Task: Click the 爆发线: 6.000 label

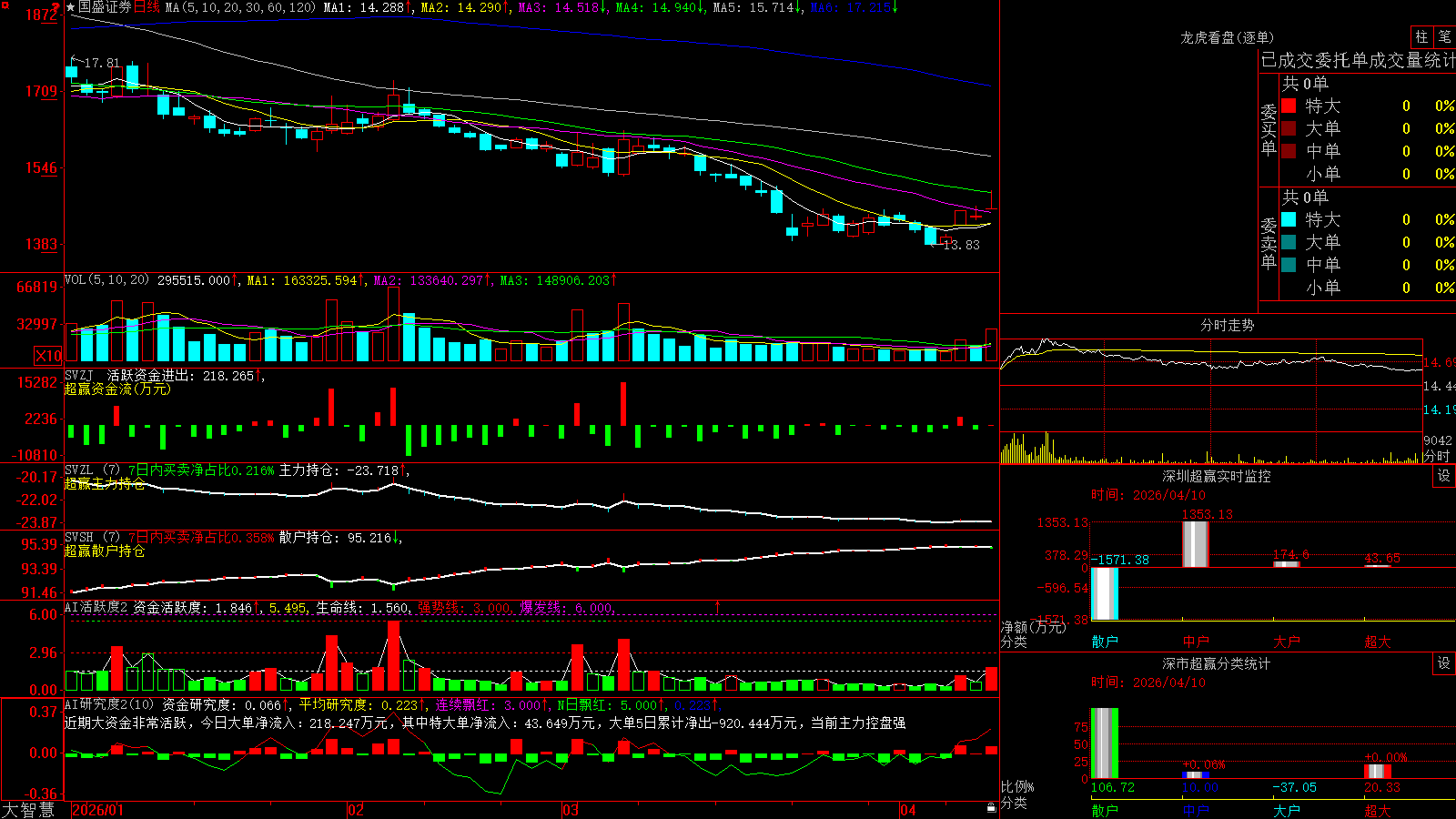Action: (566, 607)
